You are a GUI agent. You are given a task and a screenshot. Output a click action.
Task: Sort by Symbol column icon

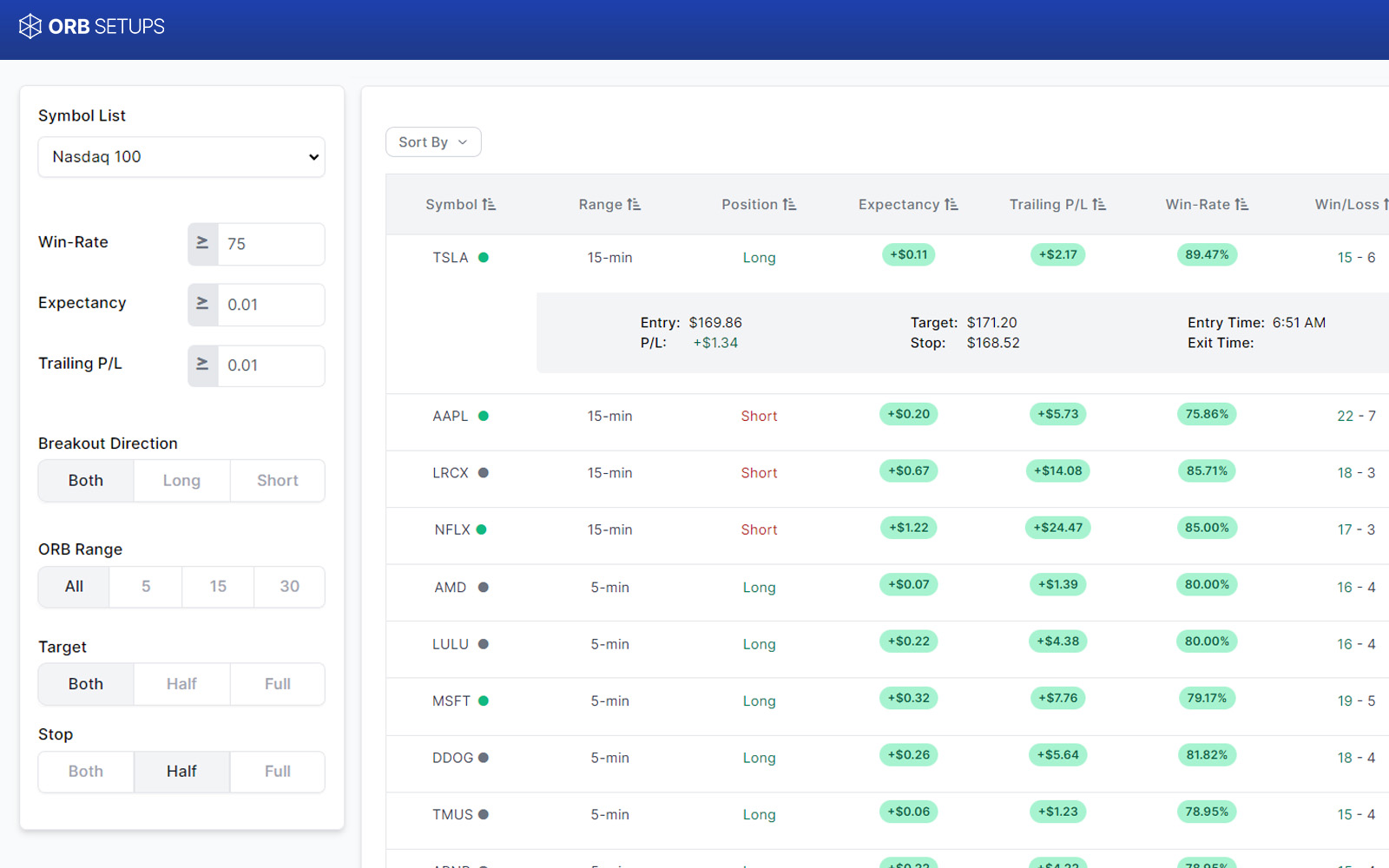[x=490, y=205]
